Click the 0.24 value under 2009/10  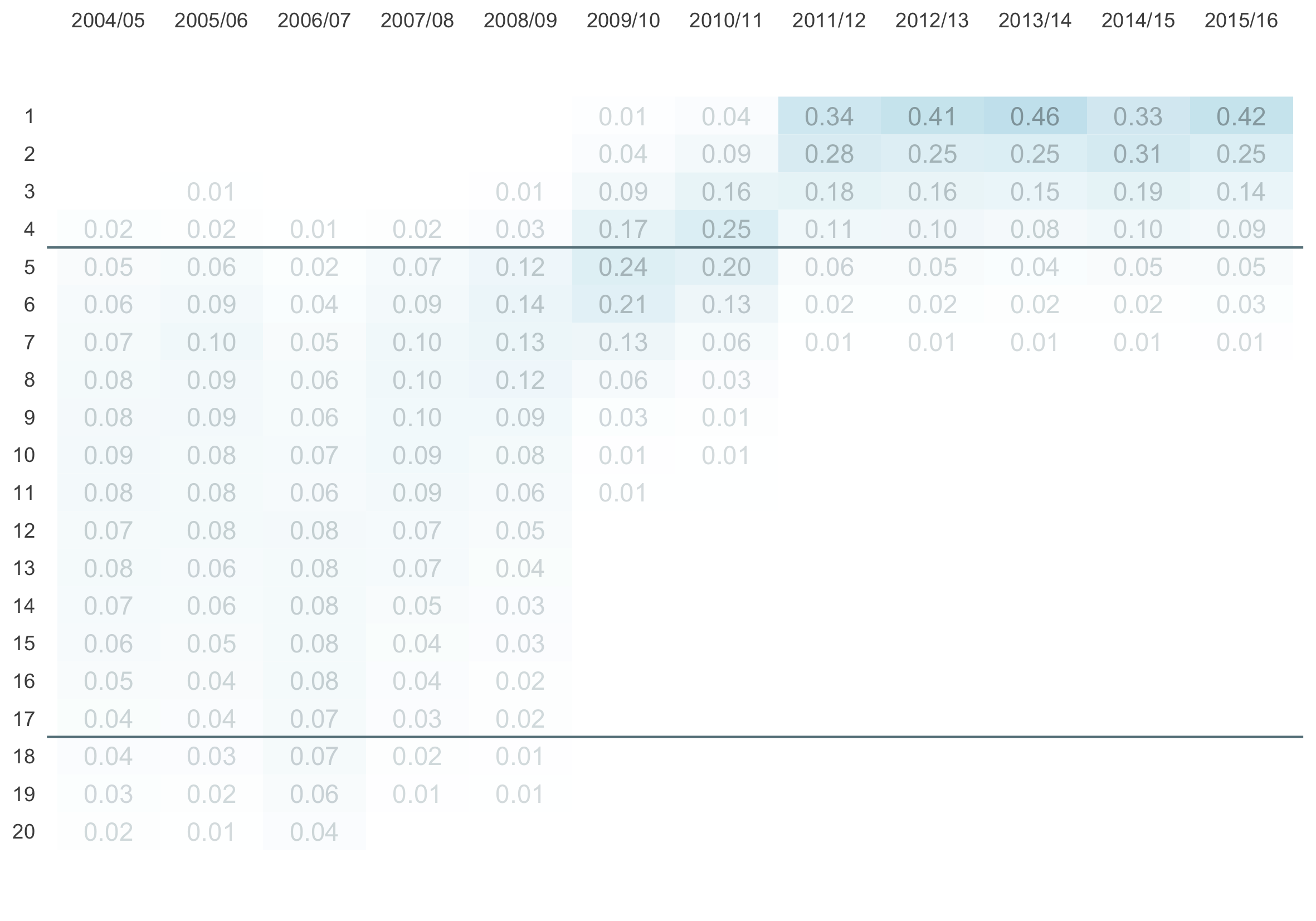pos(623,267)
